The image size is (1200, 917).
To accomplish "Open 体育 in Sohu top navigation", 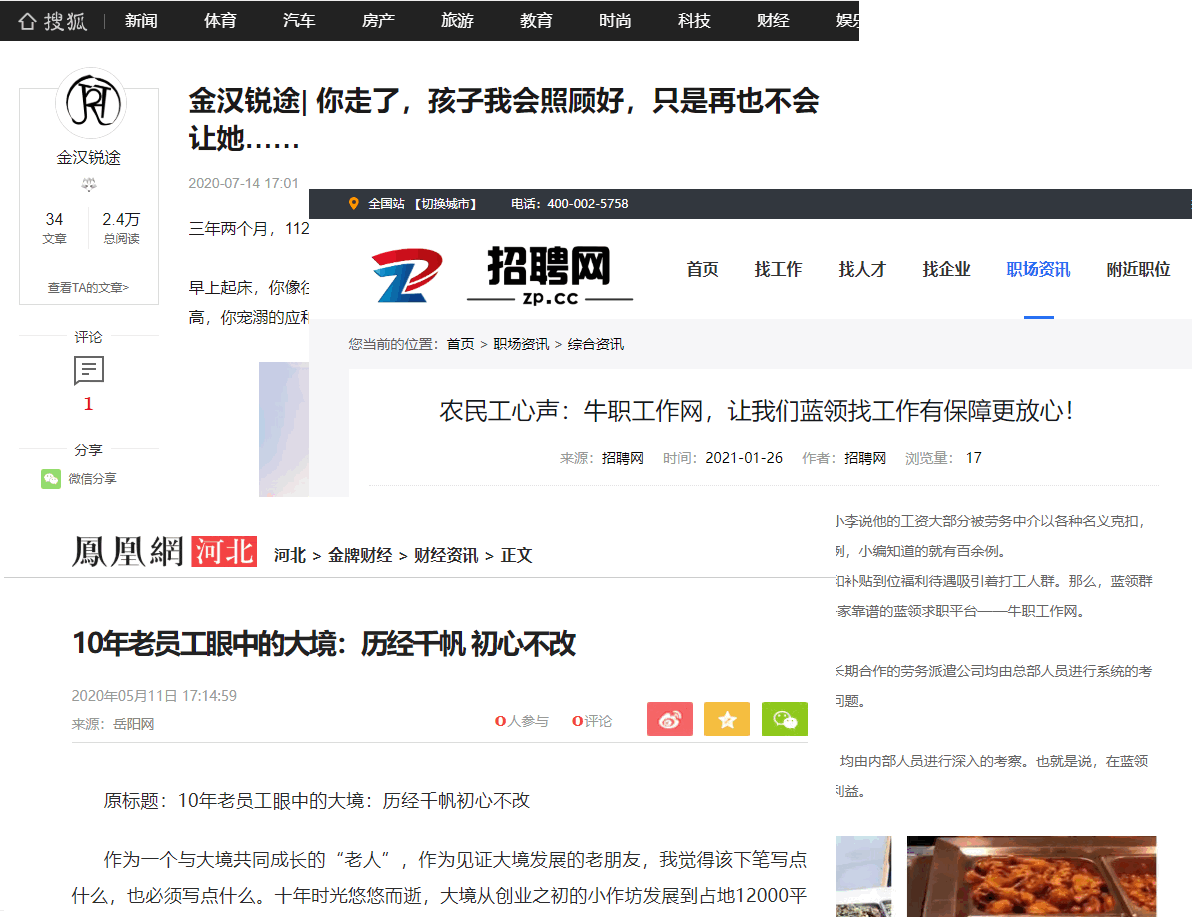I will pos(220,21).
